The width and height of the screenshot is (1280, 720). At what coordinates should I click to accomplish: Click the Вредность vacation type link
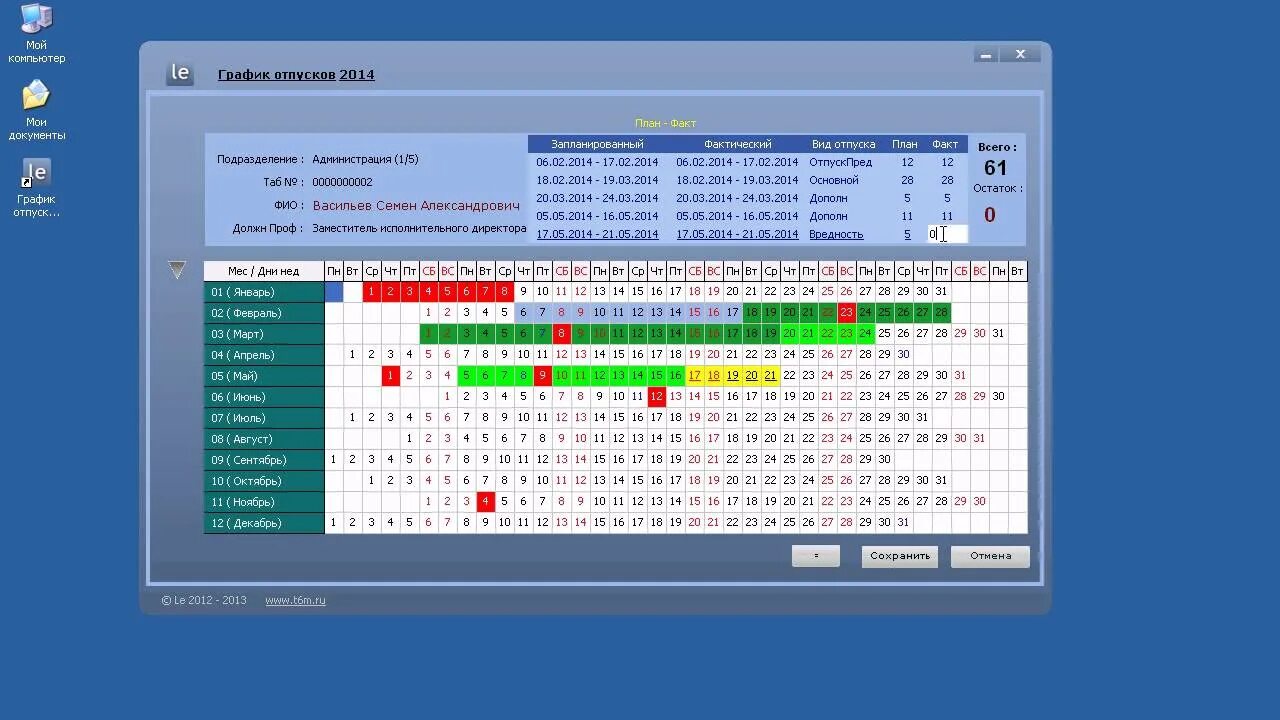(836, 234)
